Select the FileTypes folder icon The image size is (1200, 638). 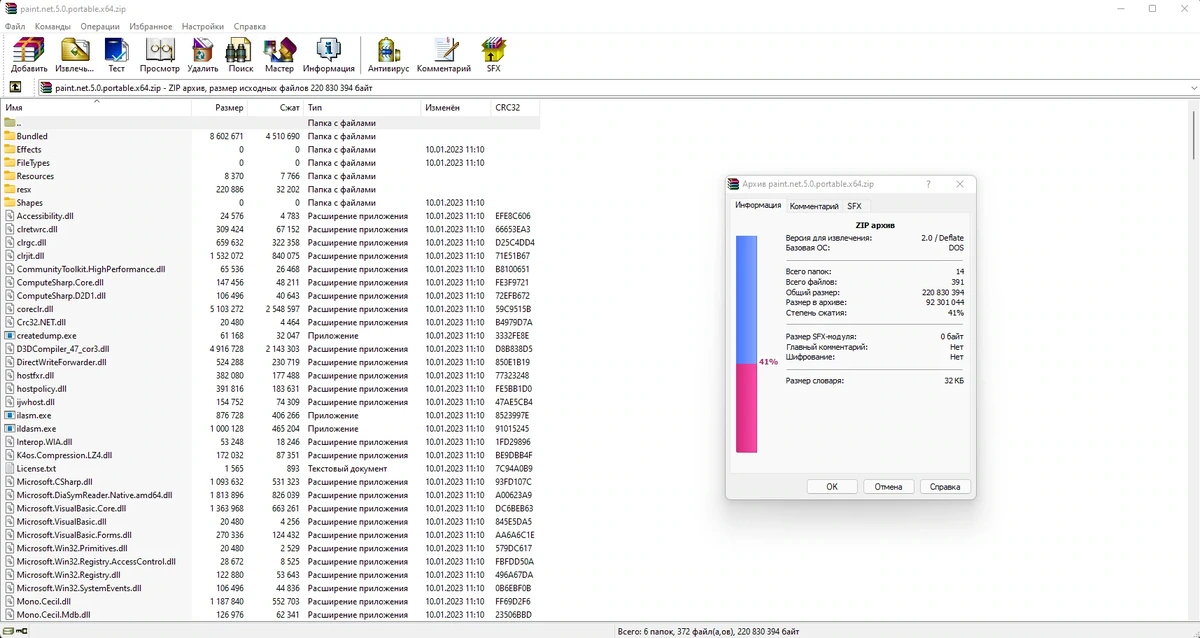click(10, 162)
